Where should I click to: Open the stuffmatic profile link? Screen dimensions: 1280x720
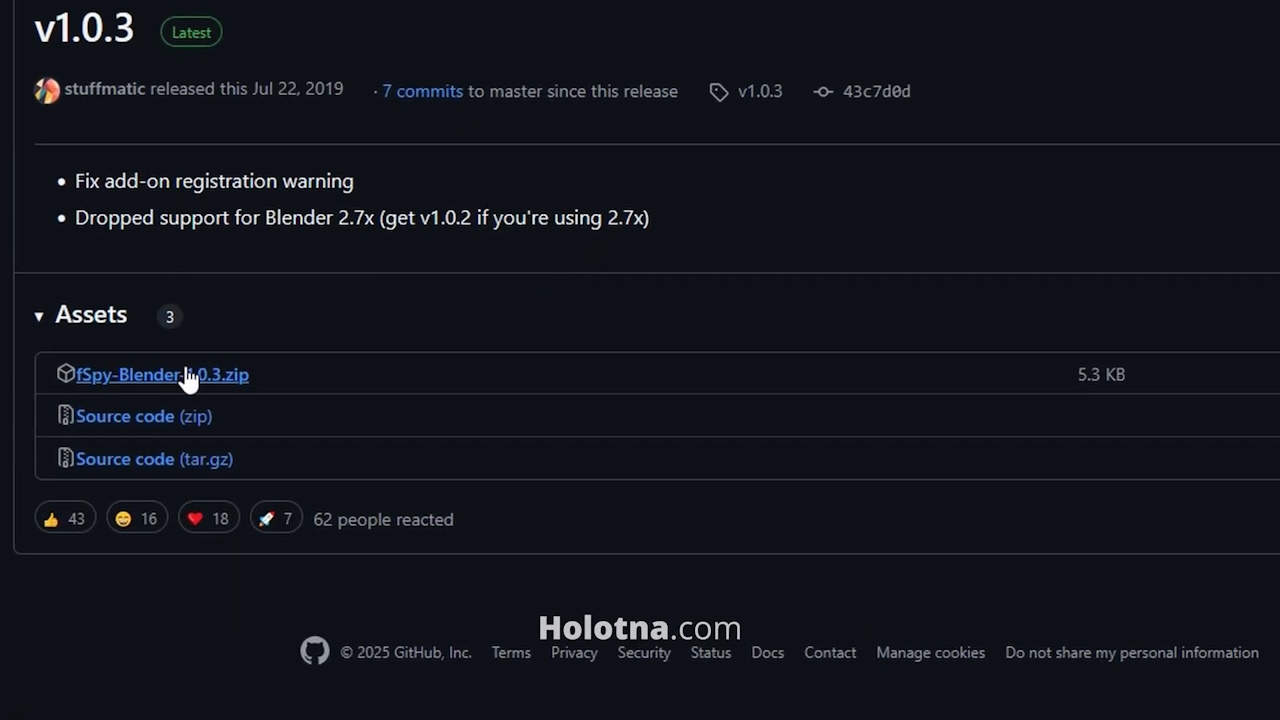[x=105, y=89]
